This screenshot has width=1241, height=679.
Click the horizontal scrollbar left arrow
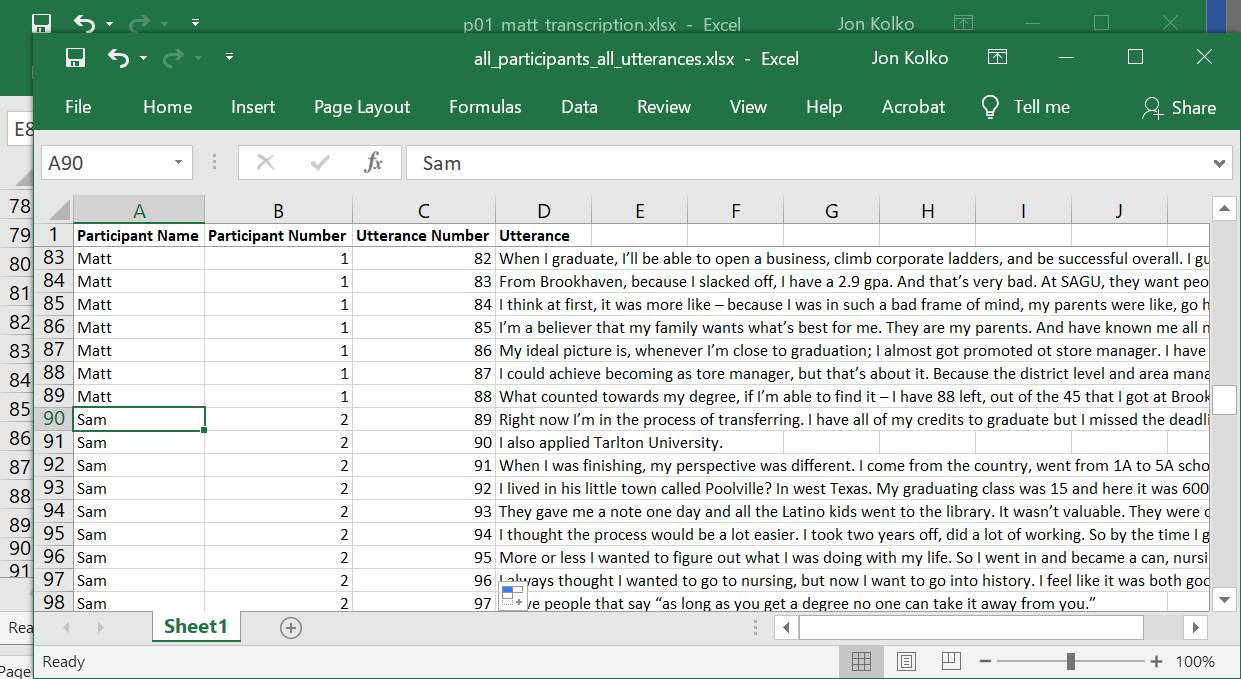[787, 627]
